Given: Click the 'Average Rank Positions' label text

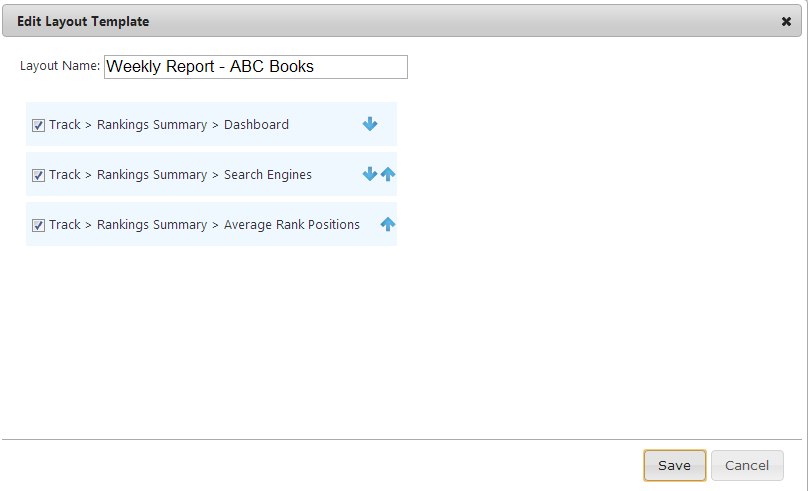Looking at the screenshot, I should click(x=291, y=225).
